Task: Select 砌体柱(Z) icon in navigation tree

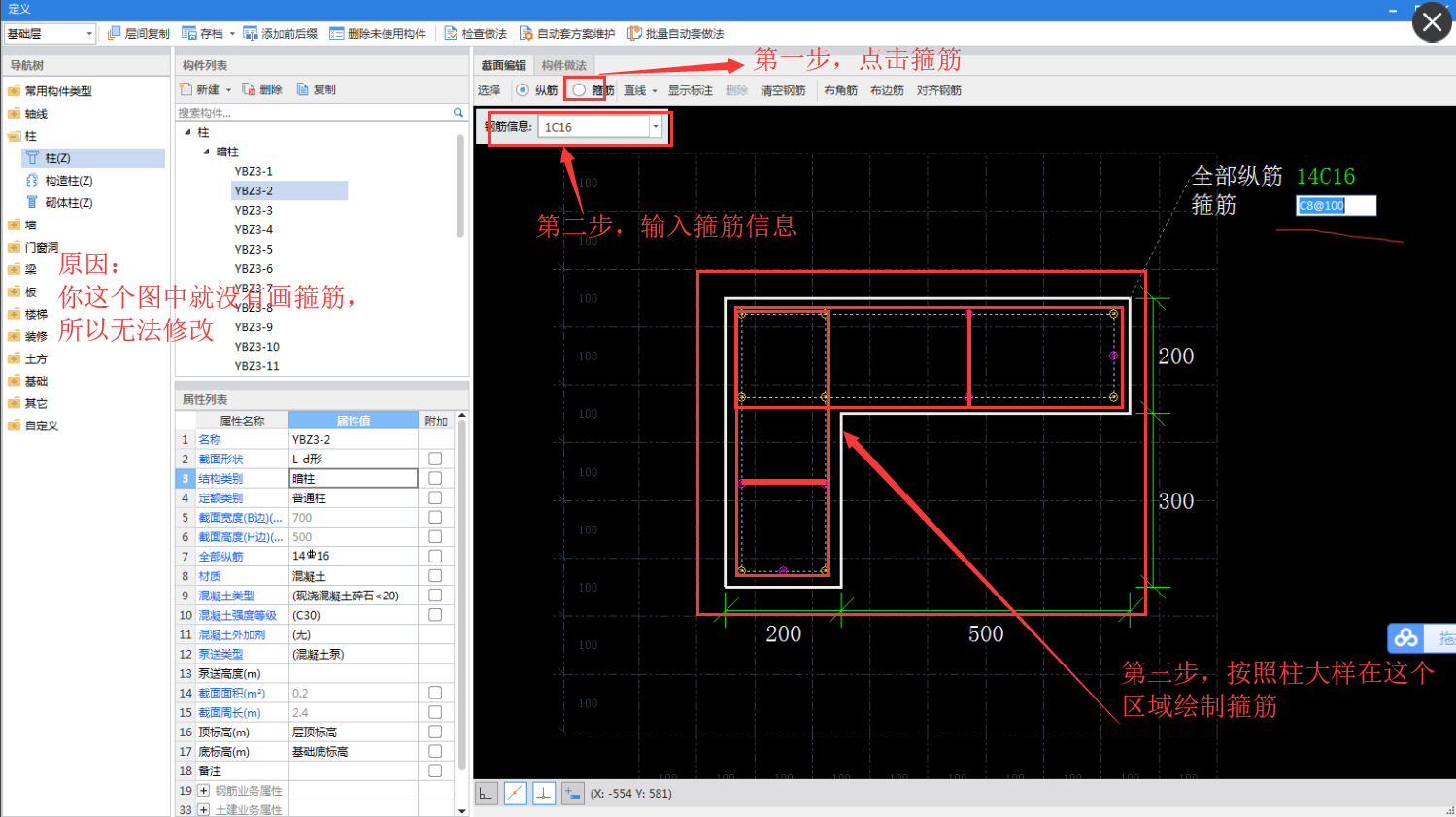Action: [x=32, y=202]
